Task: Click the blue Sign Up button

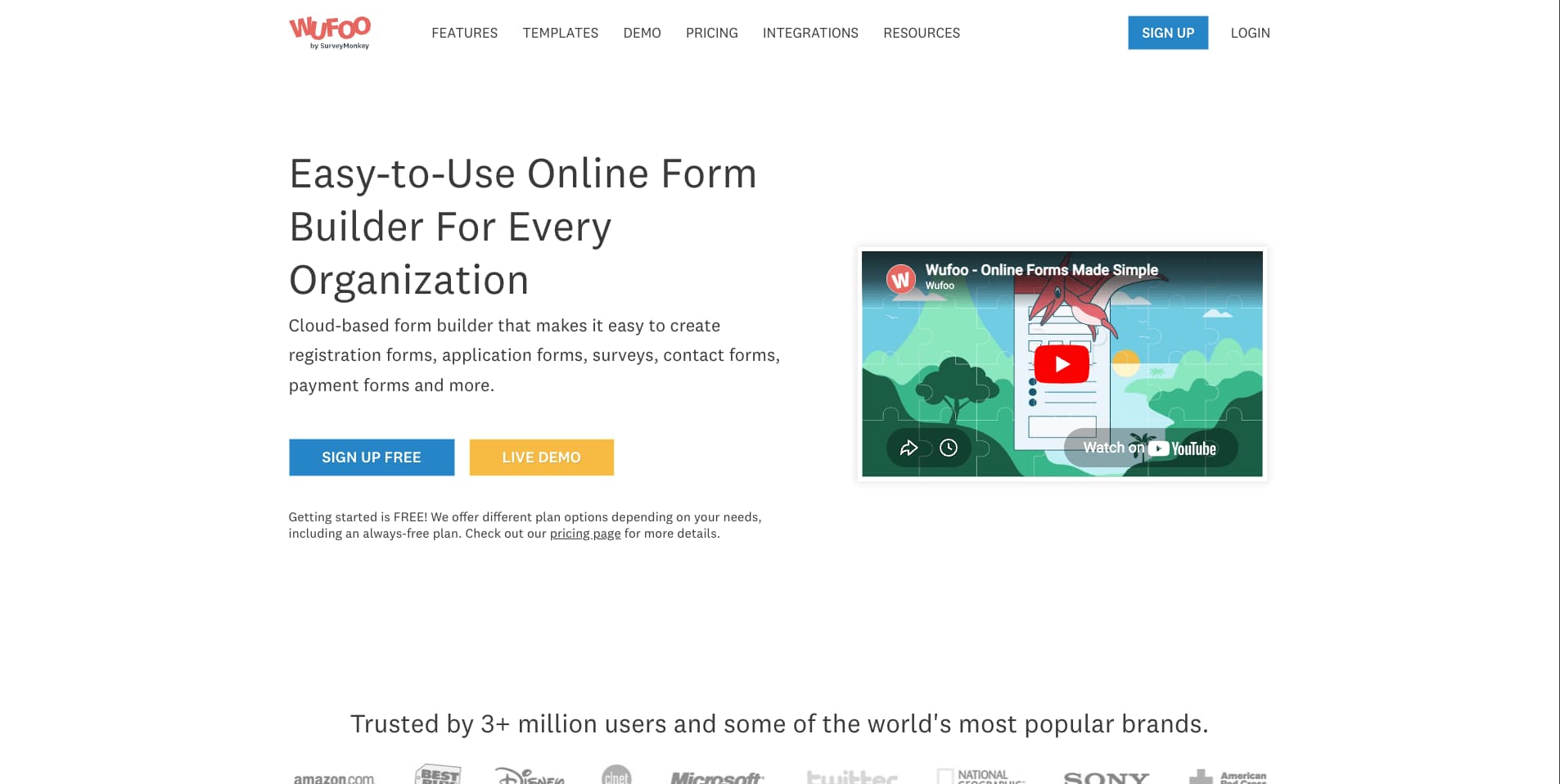Action: [x=1168, y=33]
